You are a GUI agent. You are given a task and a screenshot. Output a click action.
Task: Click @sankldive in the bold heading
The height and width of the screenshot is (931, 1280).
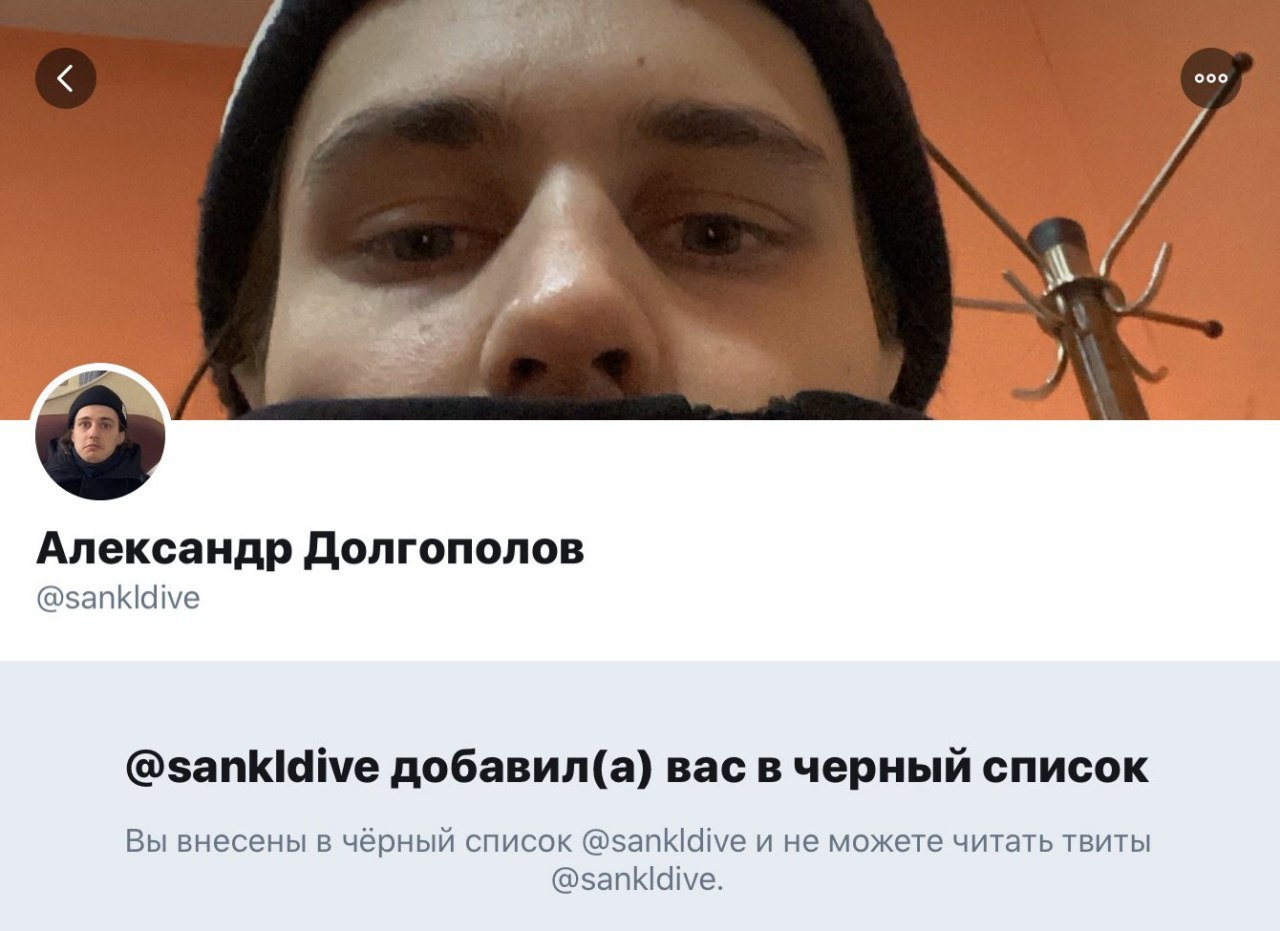click(x=253, y=768)
